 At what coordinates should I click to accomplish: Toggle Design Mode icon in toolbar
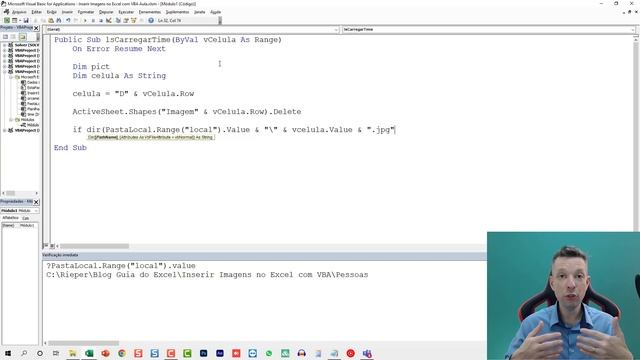109,20
